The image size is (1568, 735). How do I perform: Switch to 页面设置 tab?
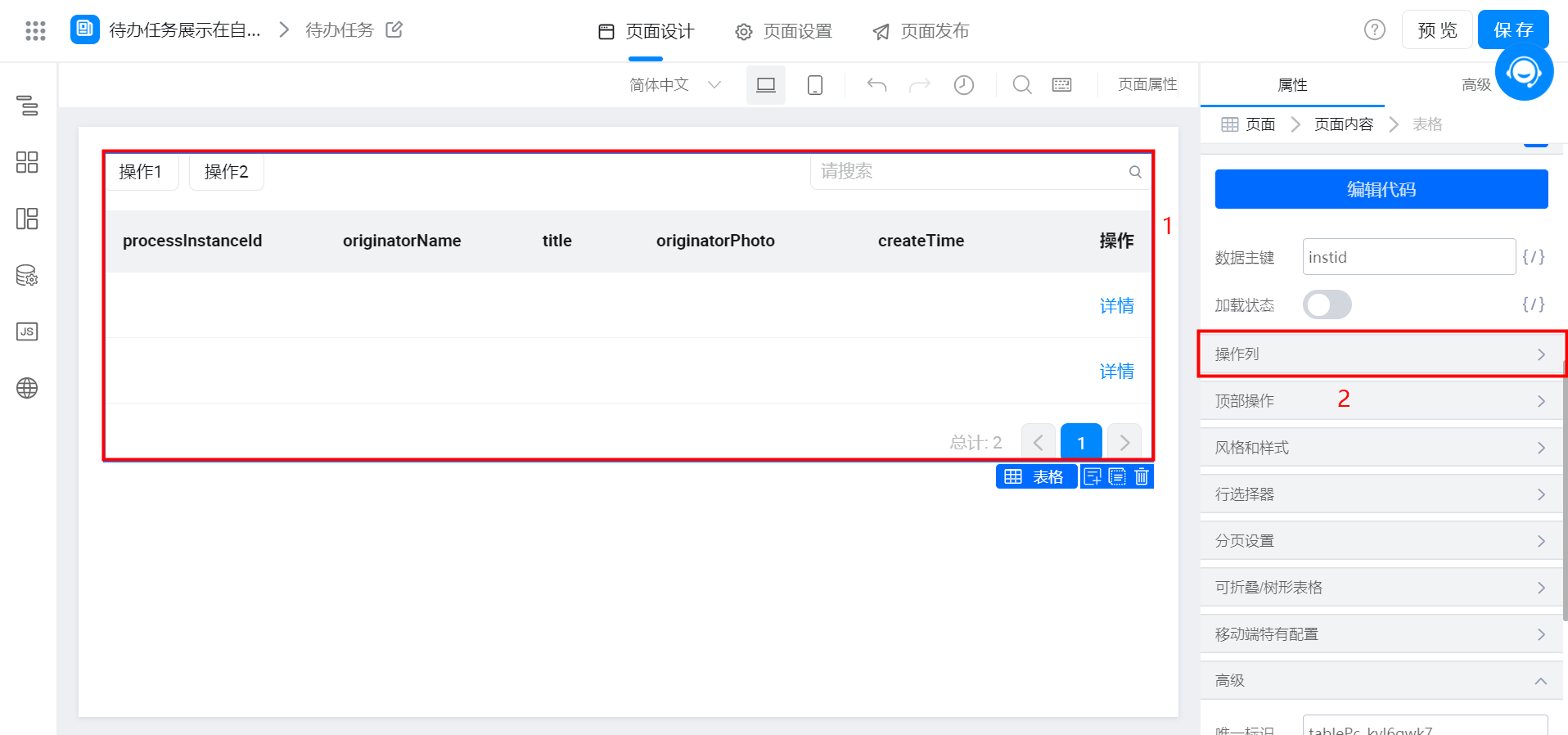click(783, 31)
